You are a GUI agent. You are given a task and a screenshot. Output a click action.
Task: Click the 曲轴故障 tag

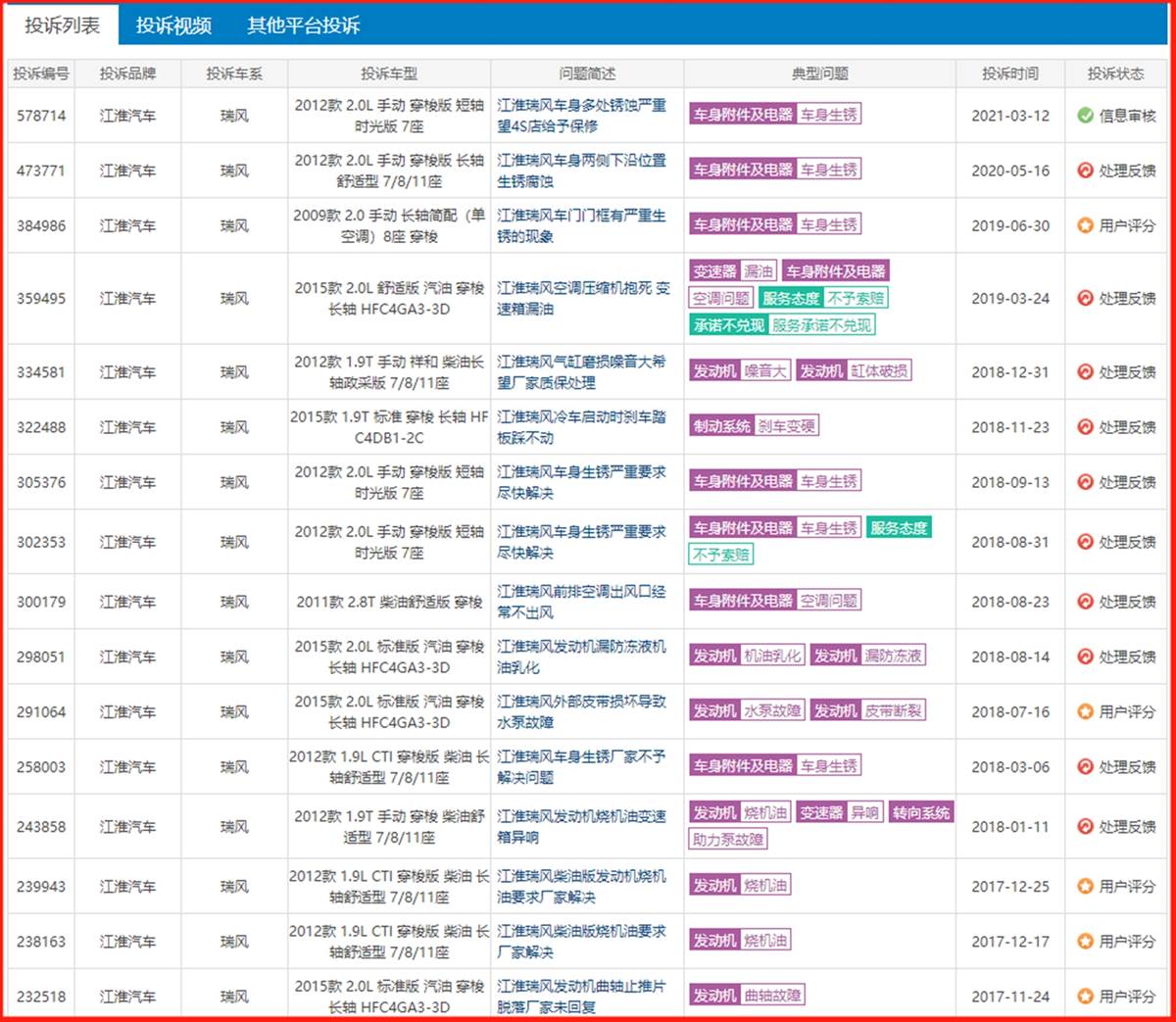[x=771, y=996]
